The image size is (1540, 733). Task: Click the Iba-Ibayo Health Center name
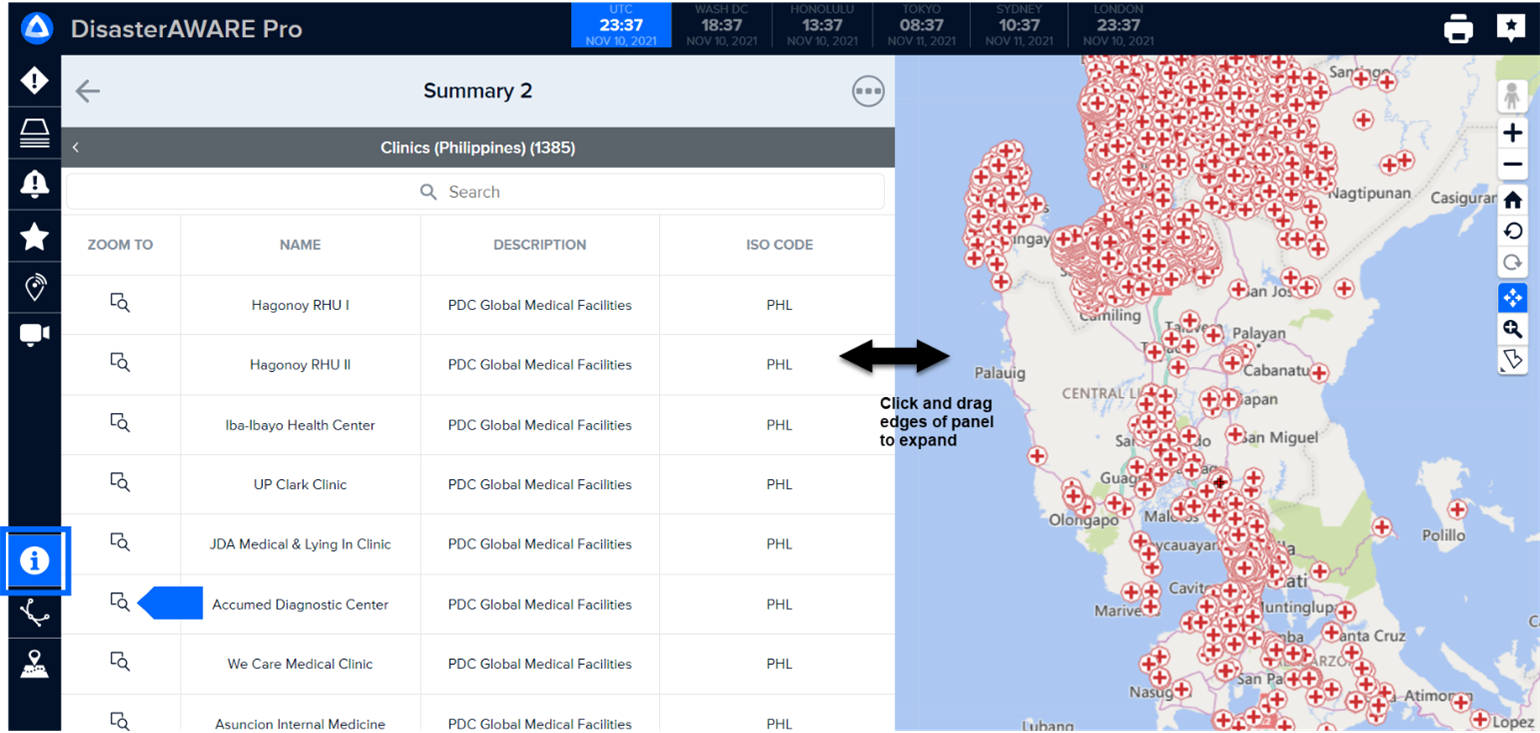pos(300,425)
